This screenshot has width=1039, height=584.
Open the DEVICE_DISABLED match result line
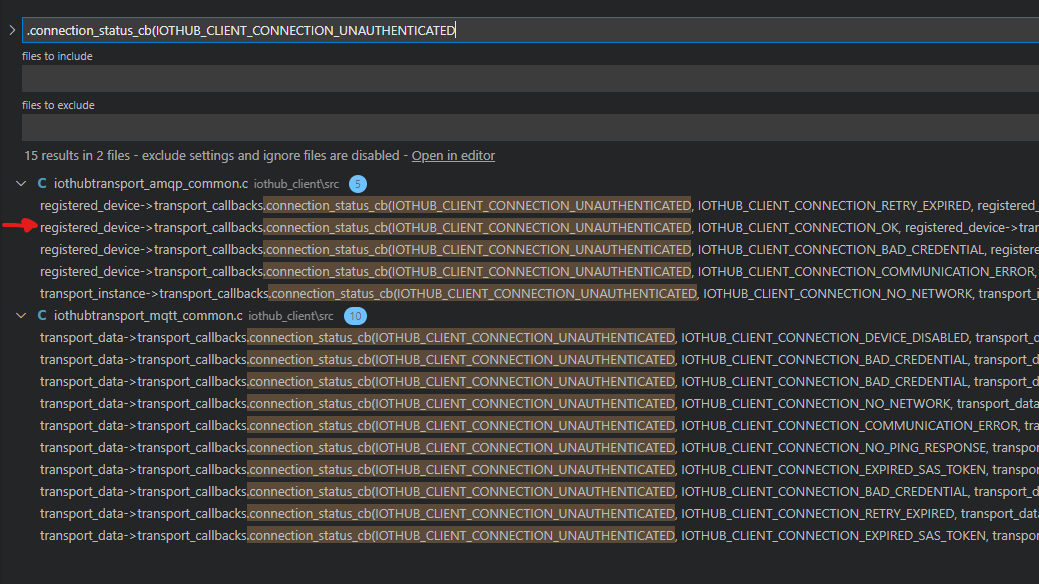400,337
